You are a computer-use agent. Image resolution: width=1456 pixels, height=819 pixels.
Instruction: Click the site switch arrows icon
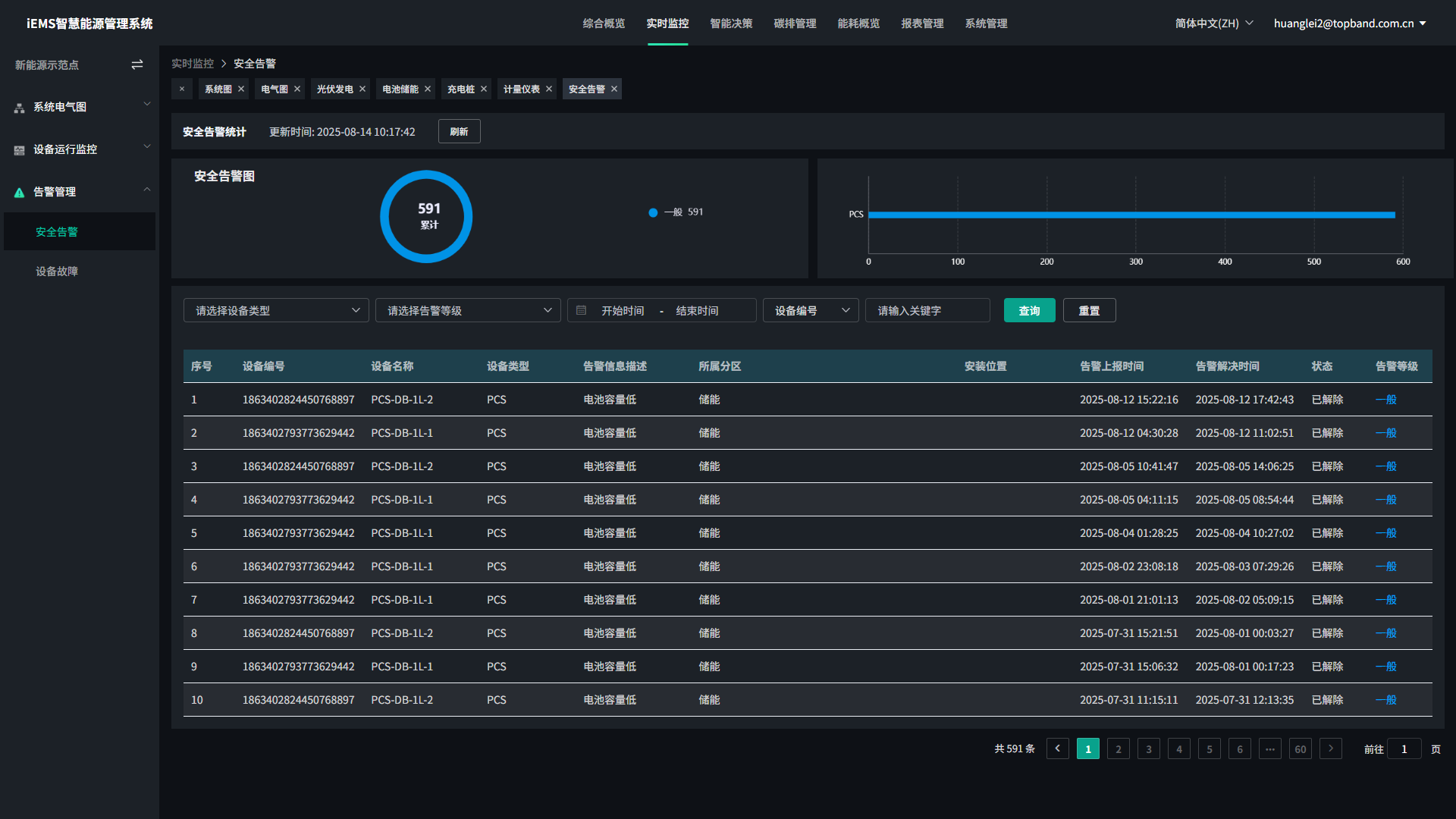click(137, 65)
